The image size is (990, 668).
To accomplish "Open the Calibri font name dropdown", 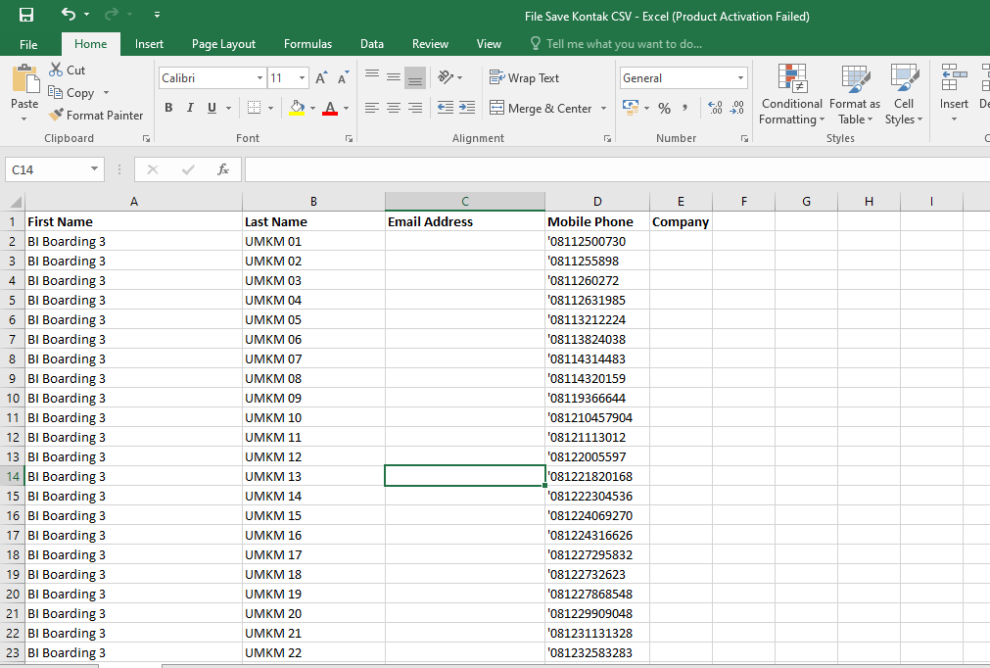I will coord(260,78).
